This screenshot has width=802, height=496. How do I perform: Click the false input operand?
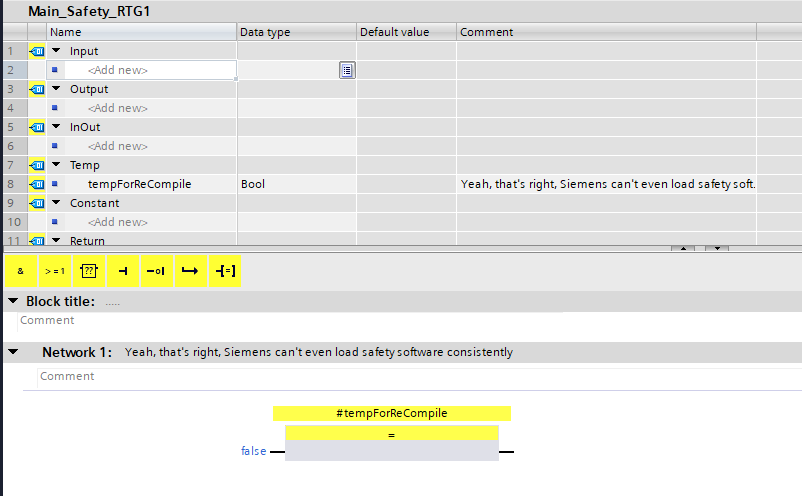pyautogui.click(x=254, y=451)
